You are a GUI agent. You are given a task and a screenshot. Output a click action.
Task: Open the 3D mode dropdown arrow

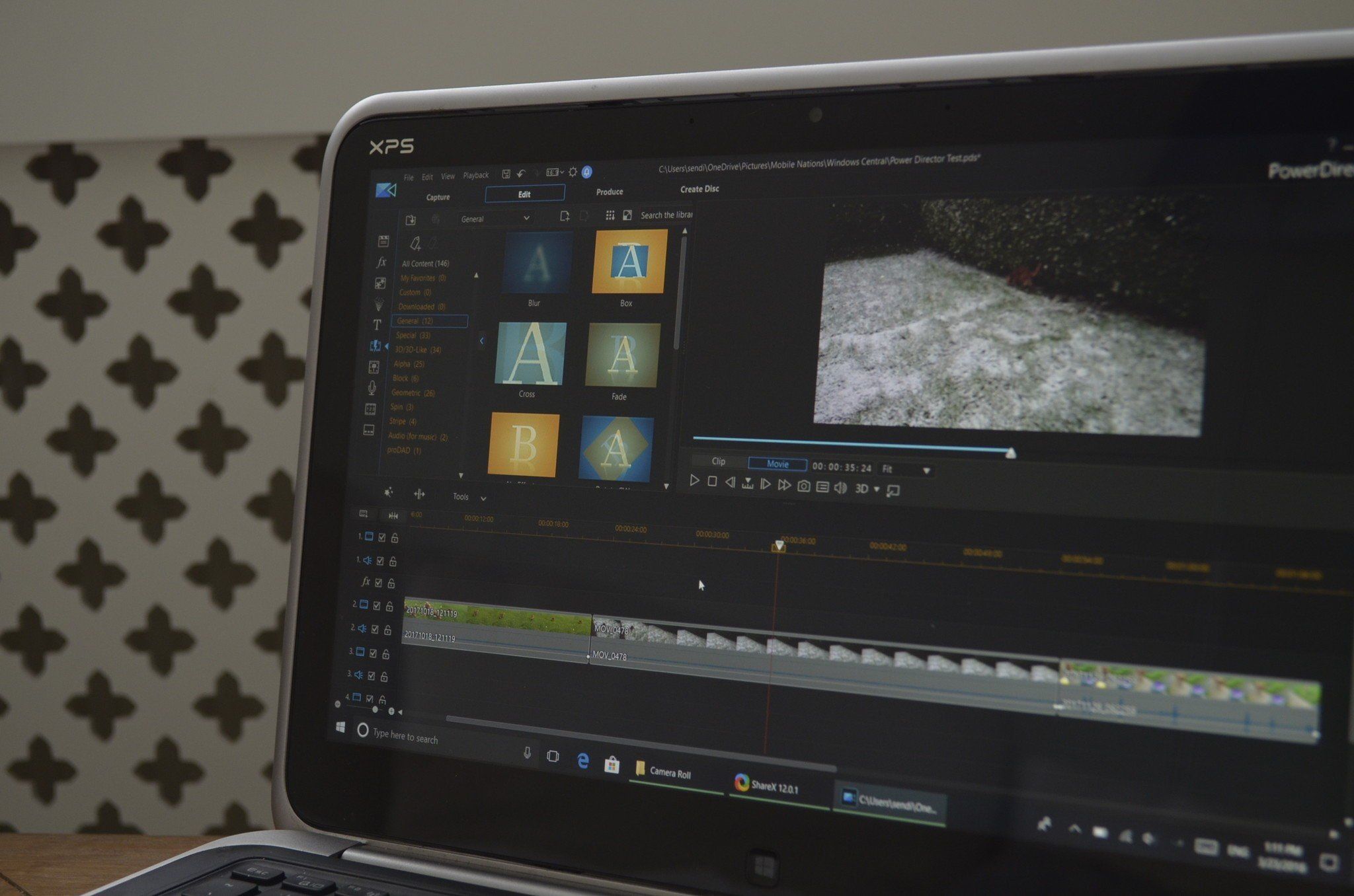coord(877,489)
